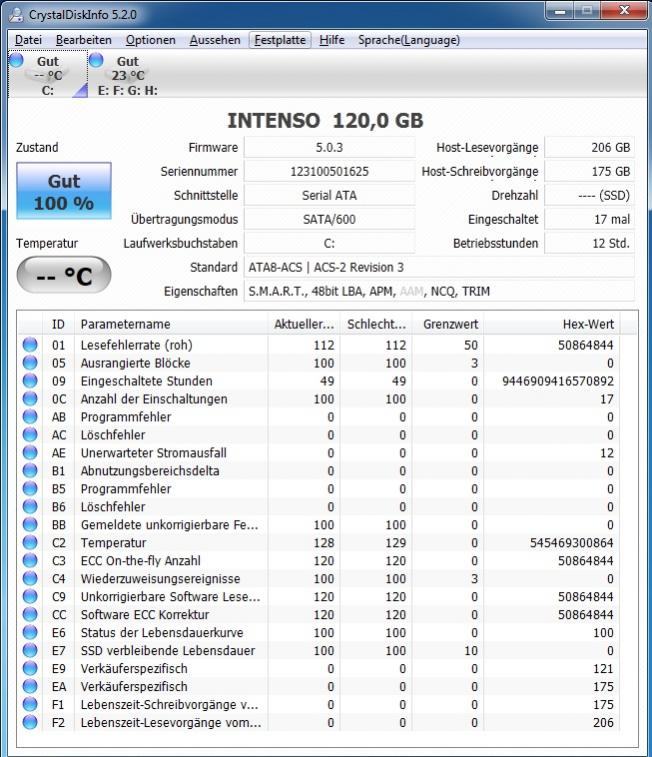Viewport: 652px width, 757px height.
Task: Click the status orb of row B6 Löschfehler
Action: [30, 506]
